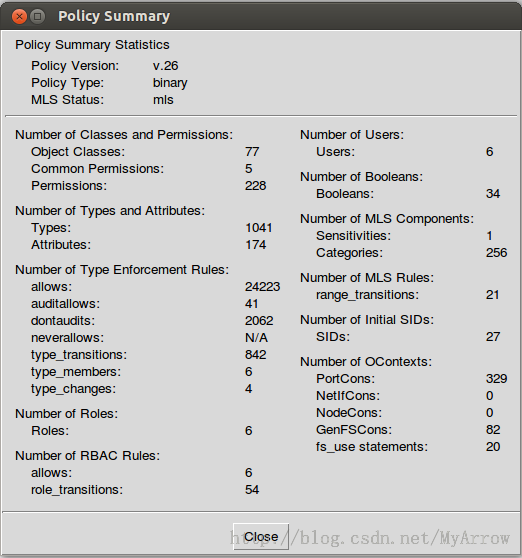Click the Object Classes count 77

252,152
